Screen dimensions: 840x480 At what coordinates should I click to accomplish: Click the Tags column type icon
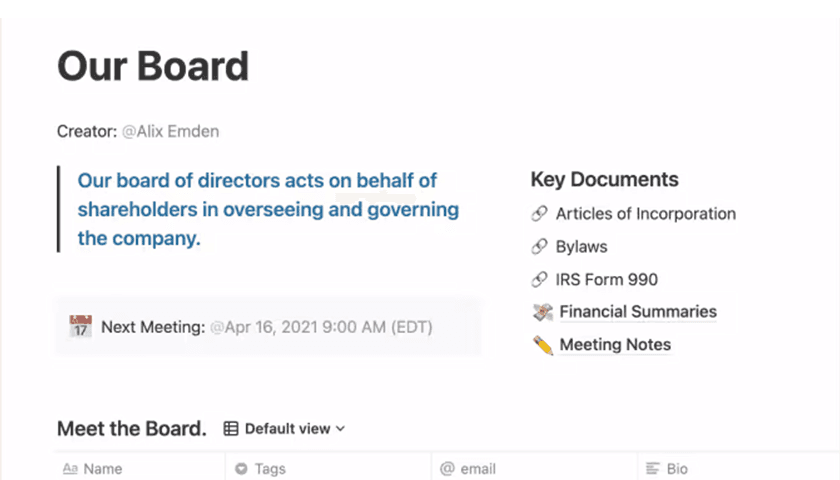click(241, 469)
